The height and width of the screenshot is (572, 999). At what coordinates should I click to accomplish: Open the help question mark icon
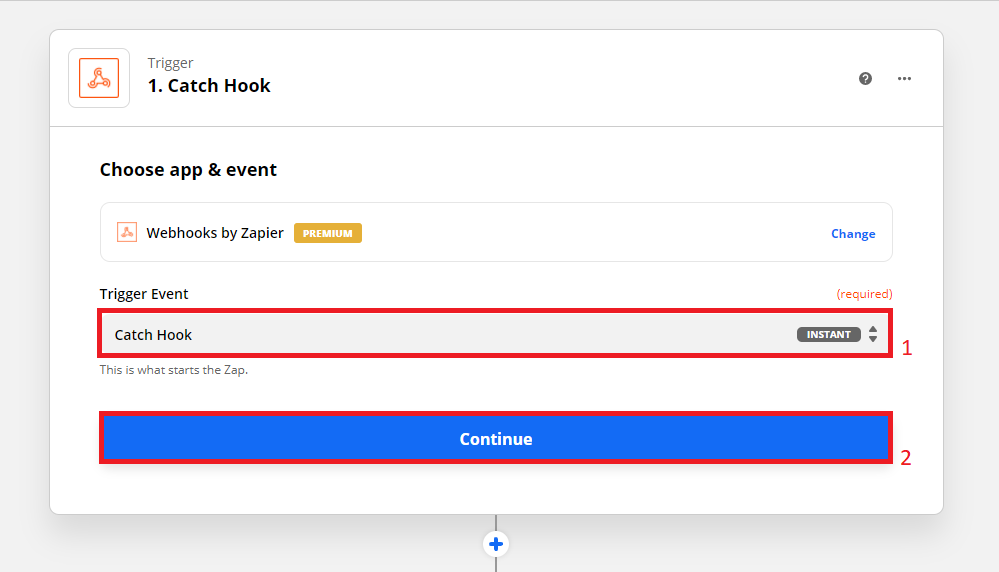click(866, 79)
